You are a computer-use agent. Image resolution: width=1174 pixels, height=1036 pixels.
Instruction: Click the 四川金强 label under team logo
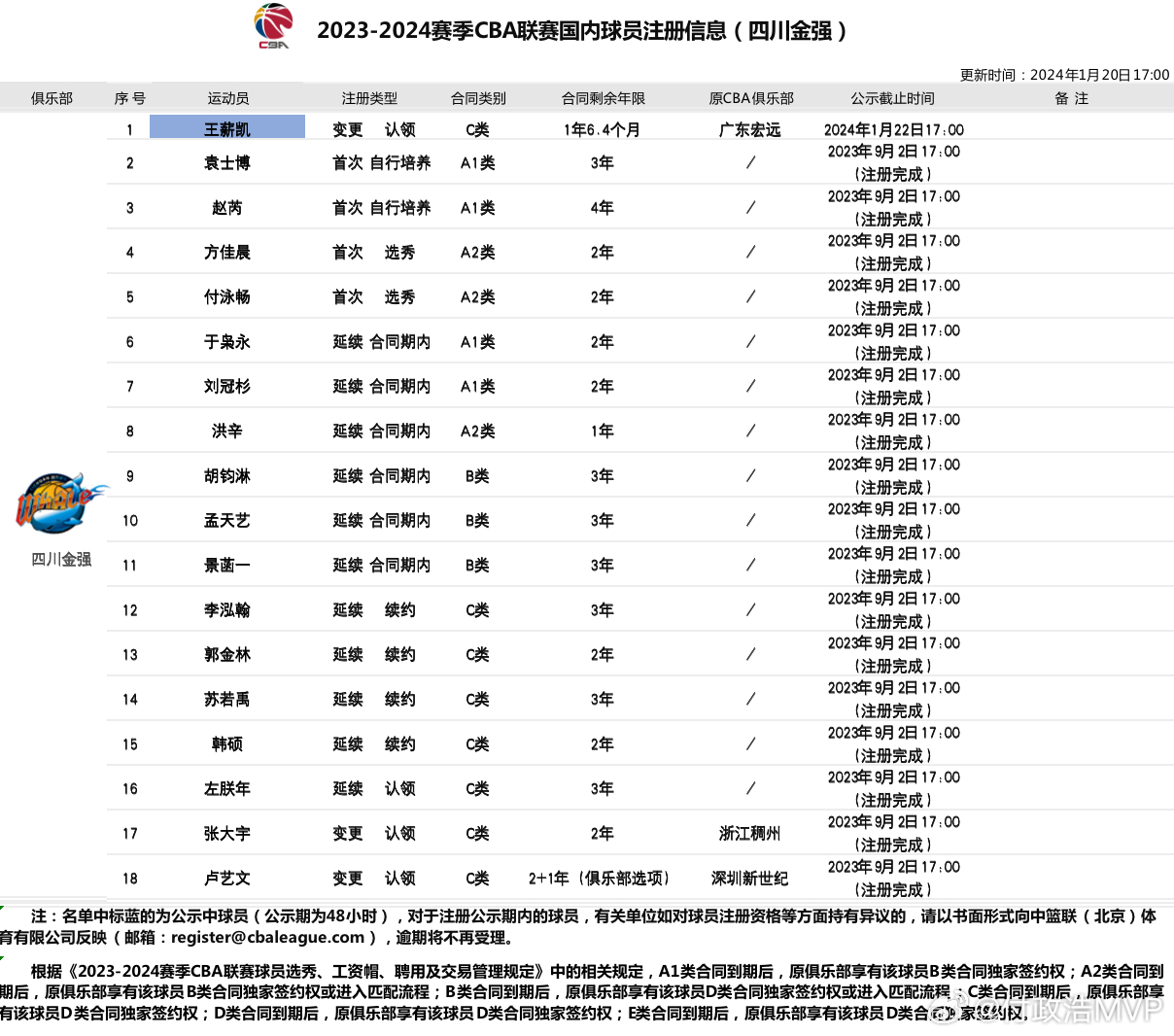coord(61,559)
